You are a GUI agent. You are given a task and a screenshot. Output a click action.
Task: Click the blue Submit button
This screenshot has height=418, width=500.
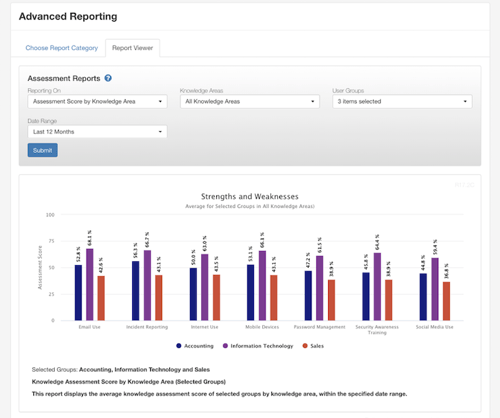42,150
